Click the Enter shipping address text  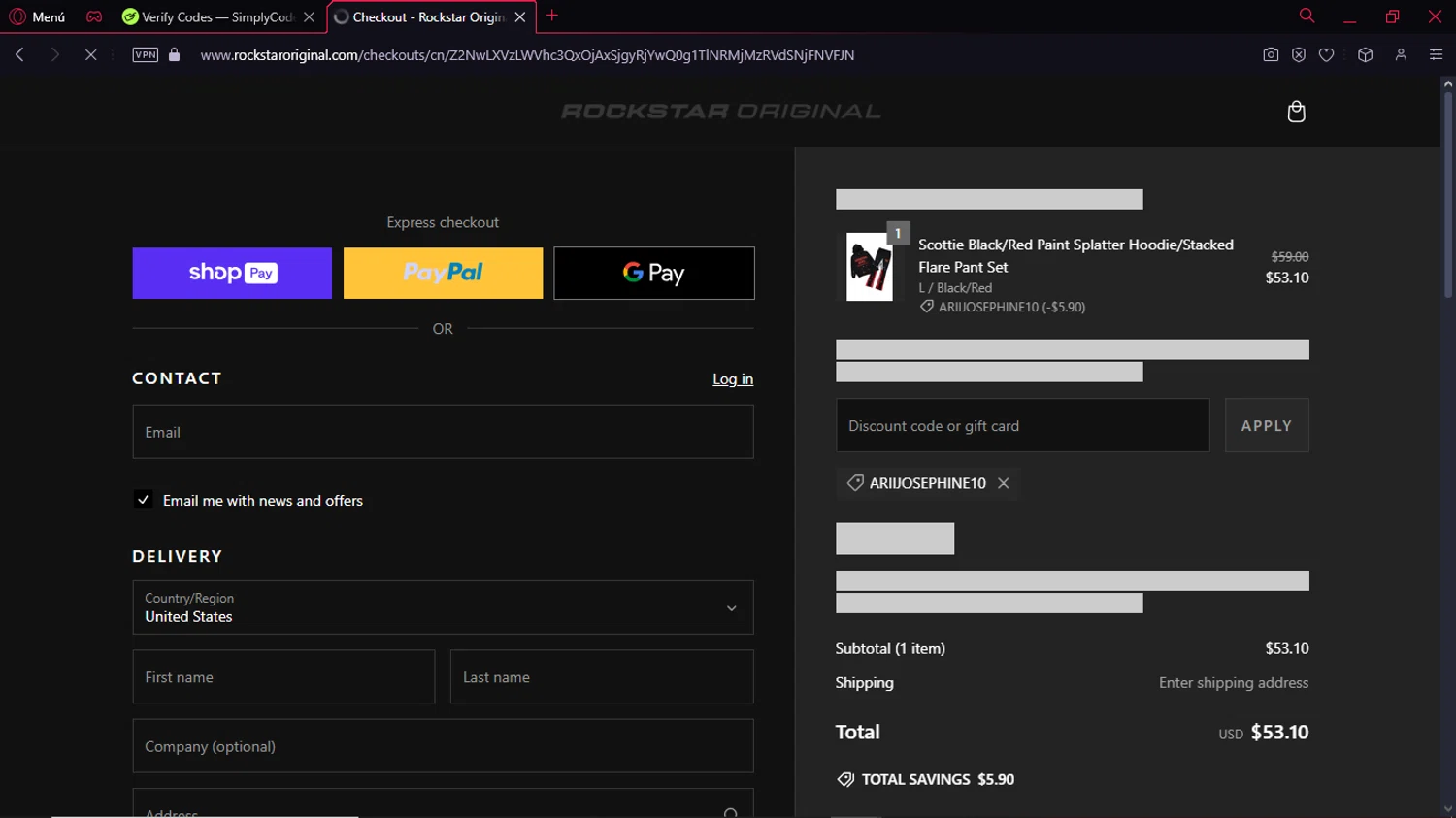coord(1234,683)
